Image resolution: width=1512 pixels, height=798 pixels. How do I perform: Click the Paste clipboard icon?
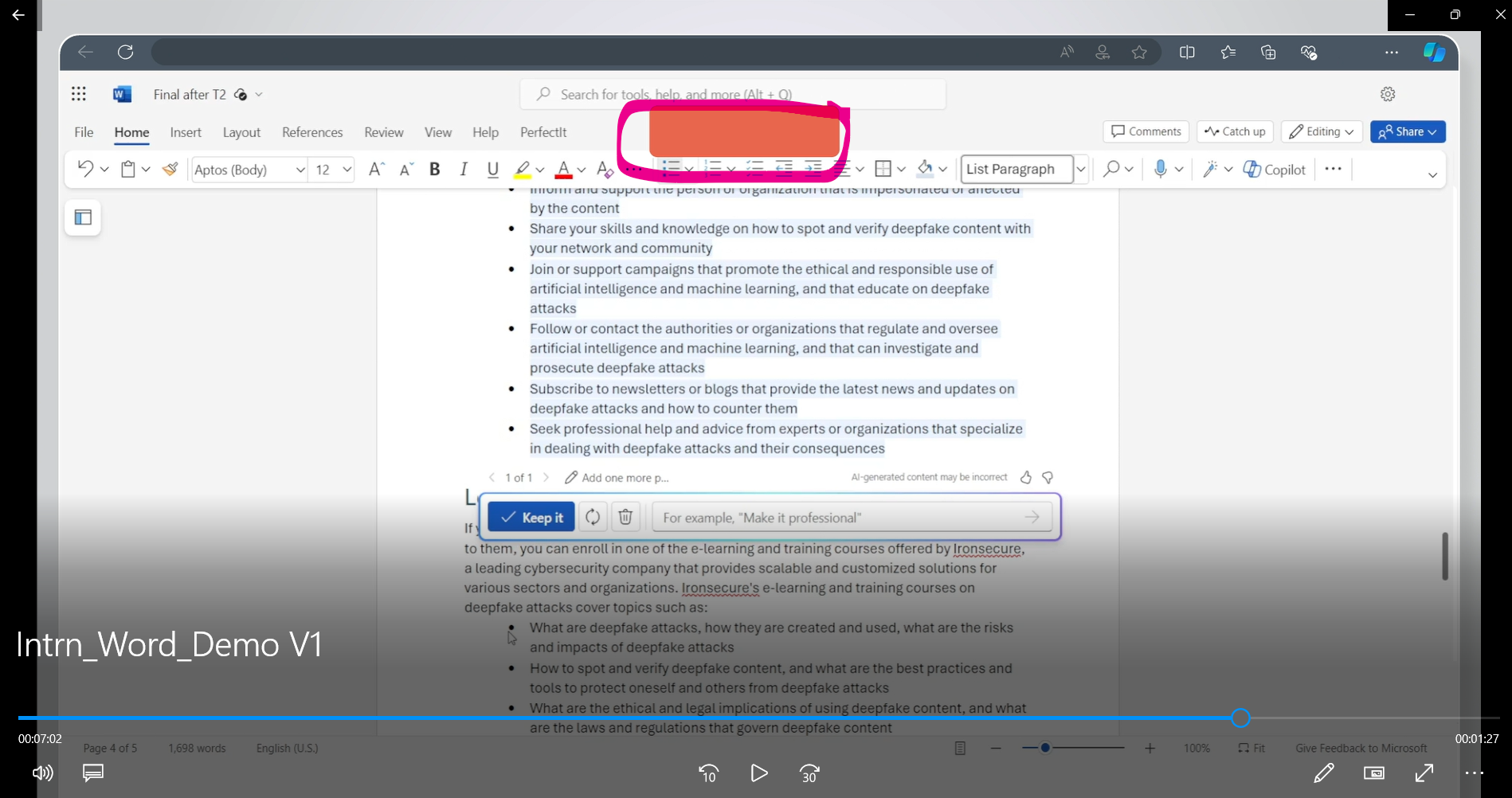pos(127,169)
